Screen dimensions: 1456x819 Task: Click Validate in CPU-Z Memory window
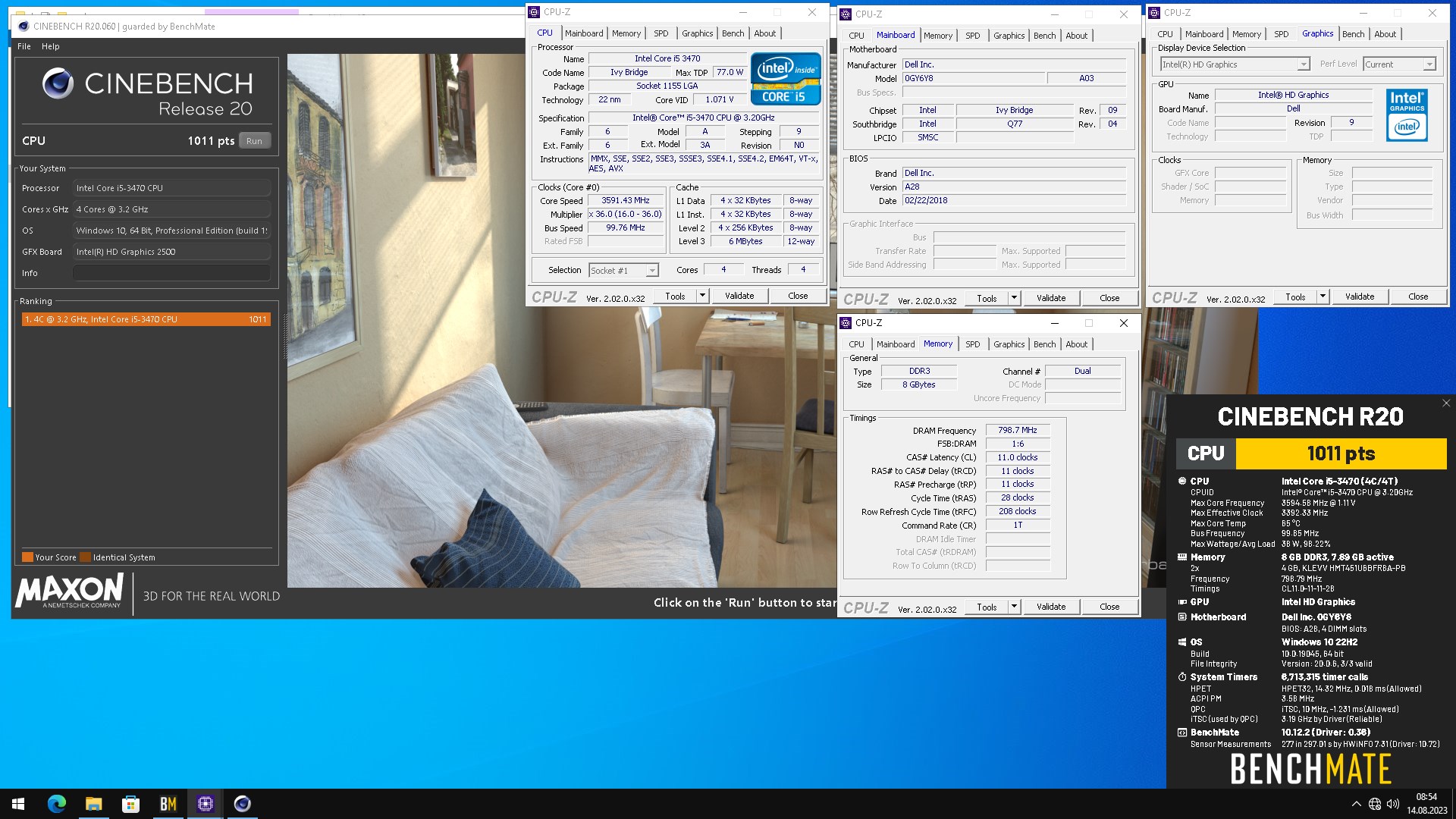[x=1051, y=607]
